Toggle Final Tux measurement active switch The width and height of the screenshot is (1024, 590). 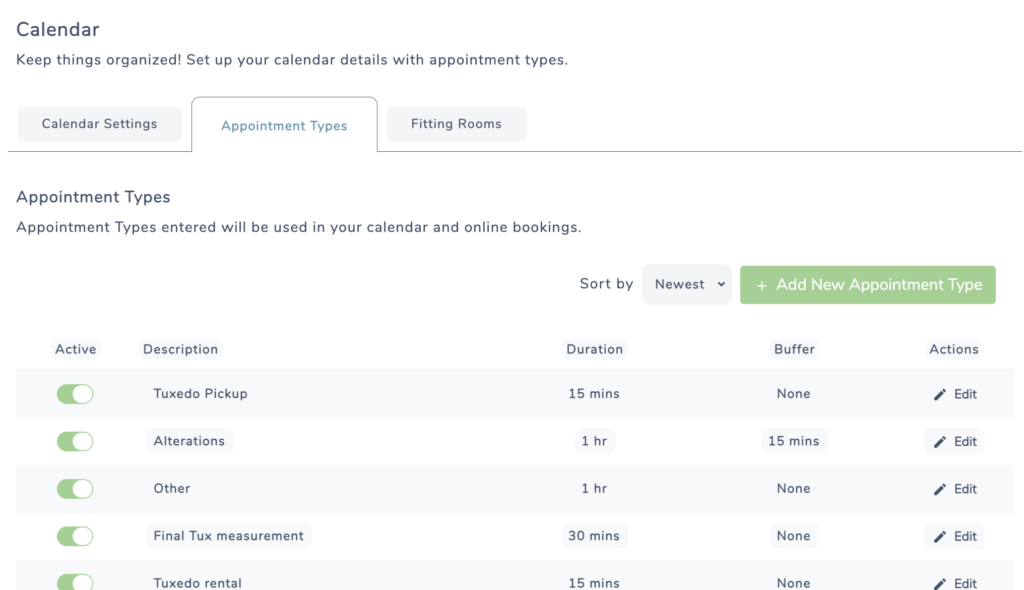[x=75, y=536]
